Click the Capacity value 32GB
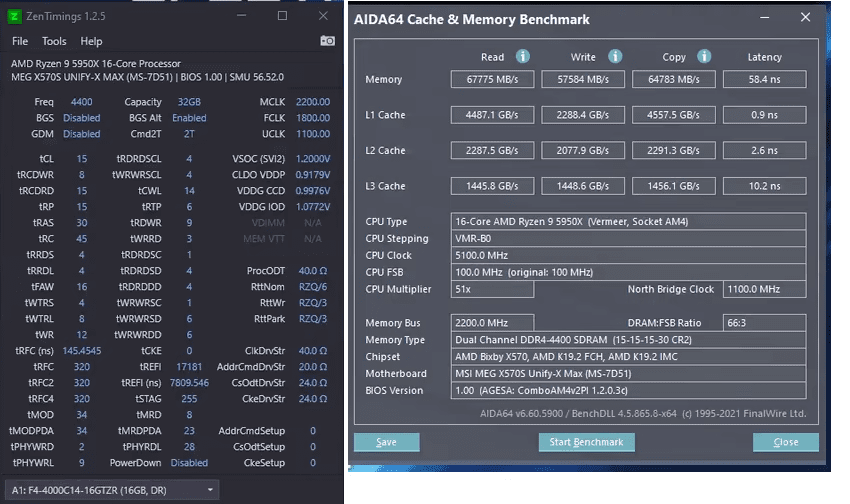Screen dimensions: 850x504 click(189, 102)
